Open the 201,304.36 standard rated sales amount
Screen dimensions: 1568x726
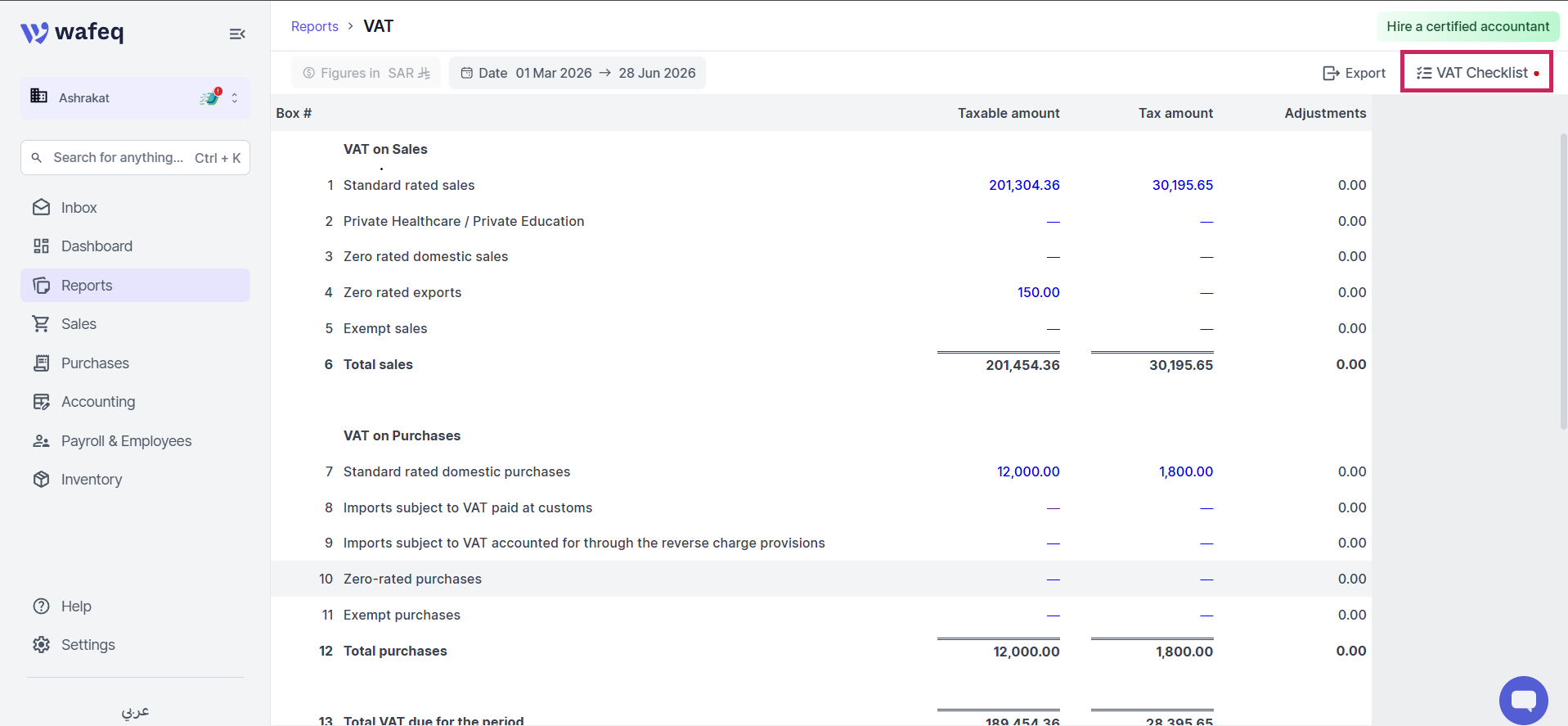tap(1024, 185)
